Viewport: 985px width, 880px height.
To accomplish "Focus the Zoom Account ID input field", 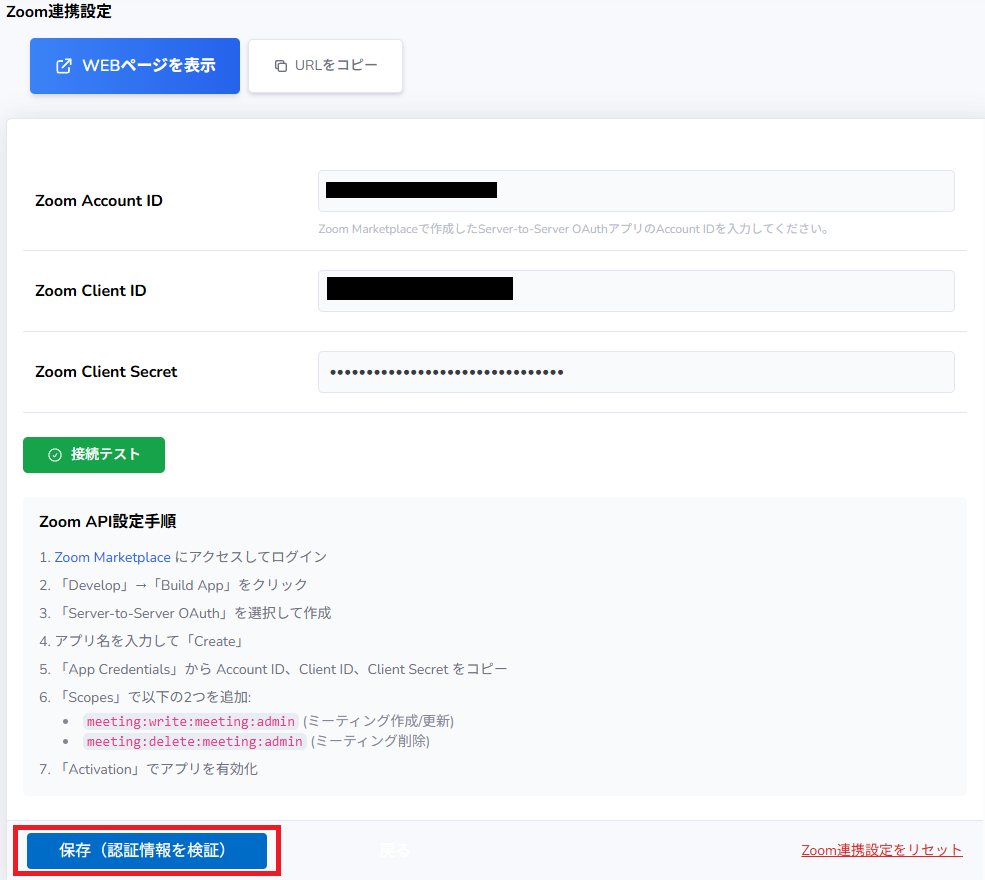I will tap(720, 191).
